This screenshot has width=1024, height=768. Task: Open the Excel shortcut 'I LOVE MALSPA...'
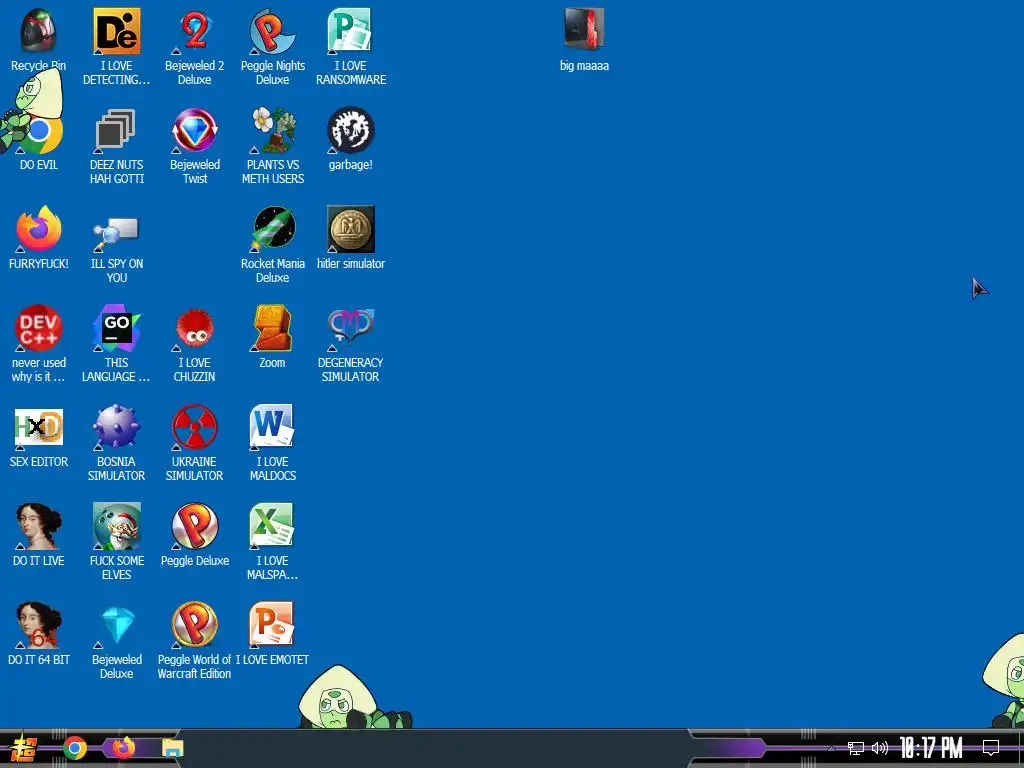[272, 526]
